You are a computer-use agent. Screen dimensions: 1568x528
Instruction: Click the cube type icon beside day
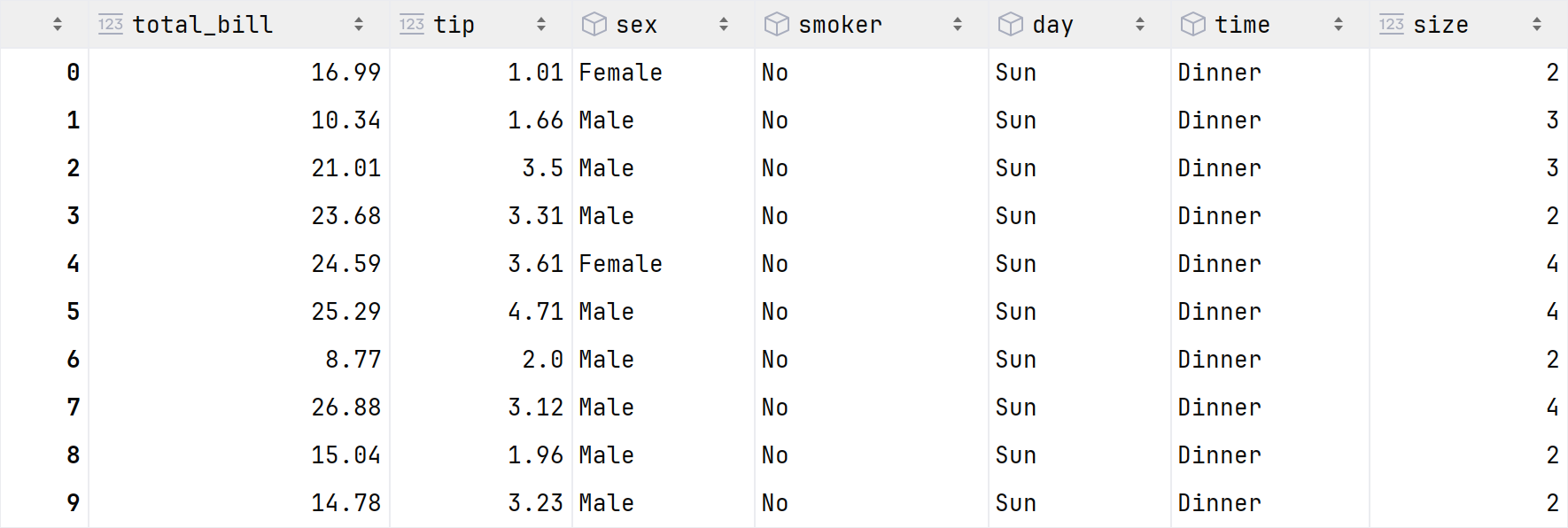point(1010,25)
